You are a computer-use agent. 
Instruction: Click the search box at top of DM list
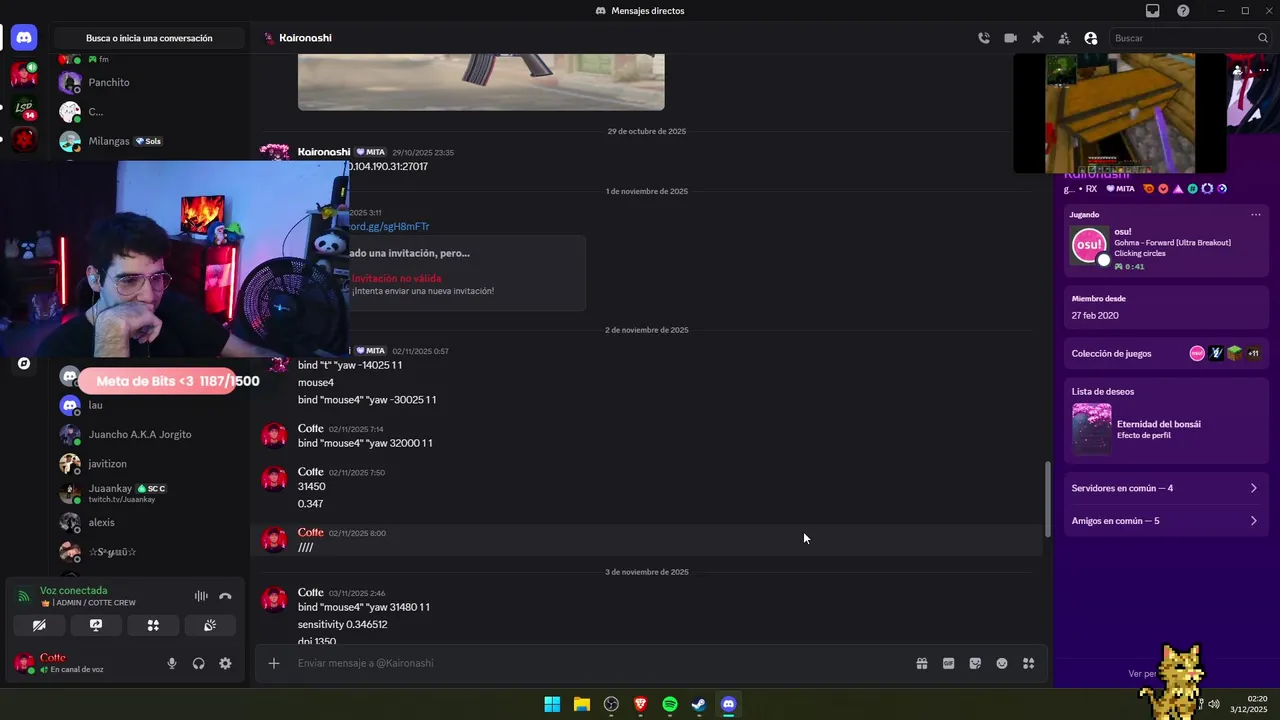[x=149, y=38]
